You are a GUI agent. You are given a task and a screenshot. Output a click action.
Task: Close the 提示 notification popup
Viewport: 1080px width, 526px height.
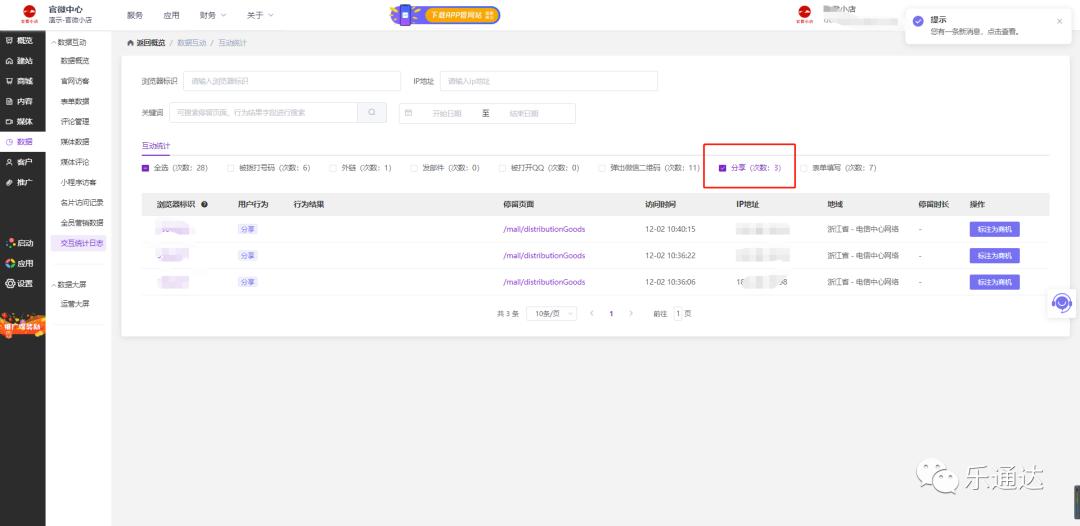tap(1060, 21)
